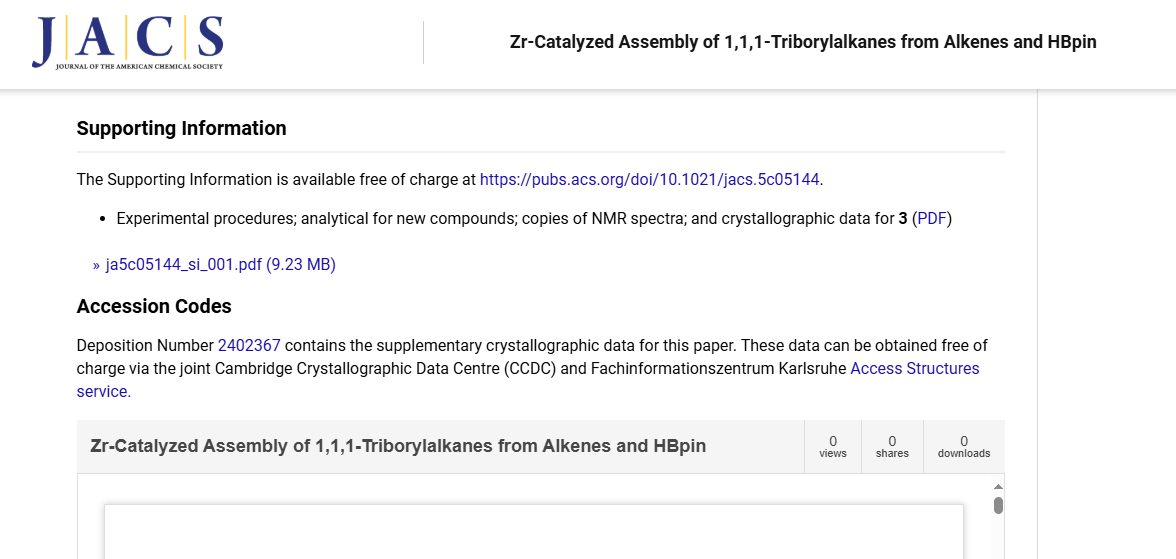Click the scroll-up arrow in the embedded viewer
Image resolution: width=1176 pixels, height=559 pixels.
[x=998, y=487]
